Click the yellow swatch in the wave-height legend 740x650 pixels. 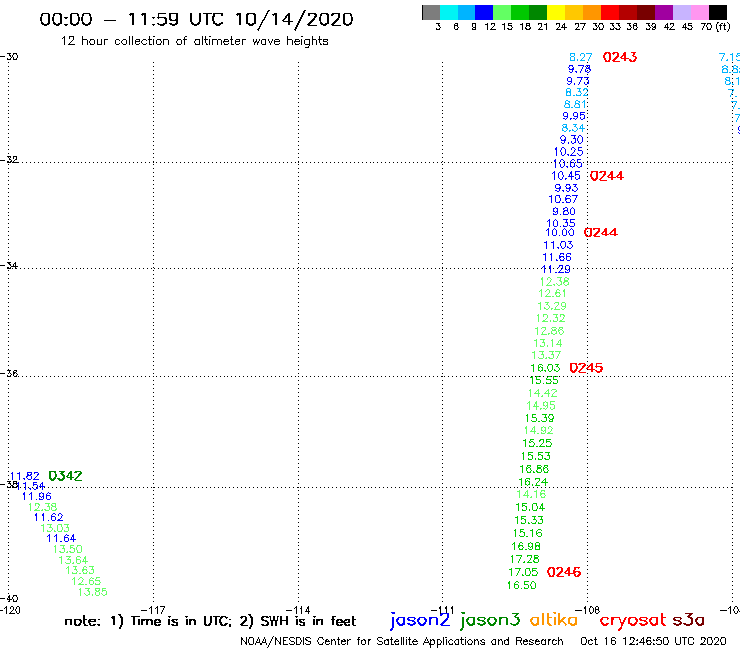[x=556, y=12]
